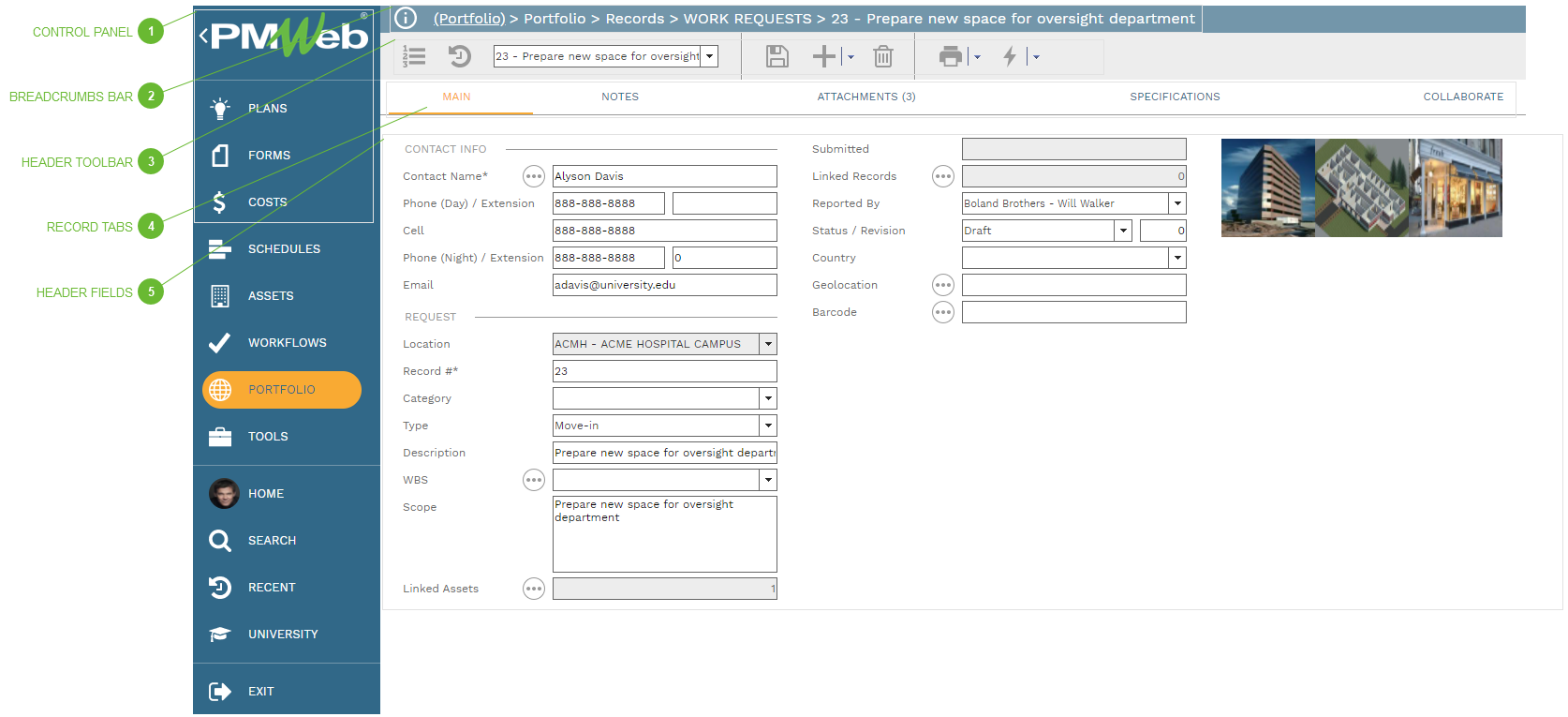Open the Geolocation ellipsis picker
The image size is (1568, 717).
(x=942, y=285)
